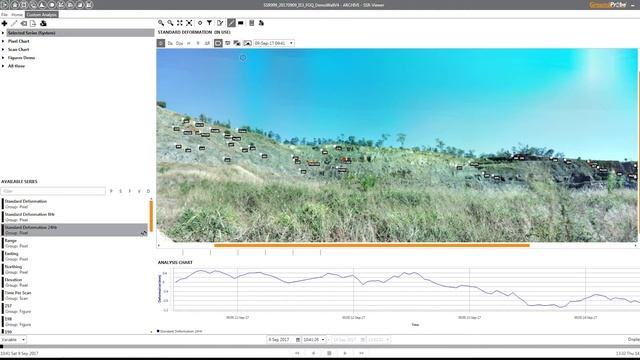The height and width of the screenshot is (360, 640).
Task: Toggle the S filter letter in Available Series
Action: click(x=120, y=191)
